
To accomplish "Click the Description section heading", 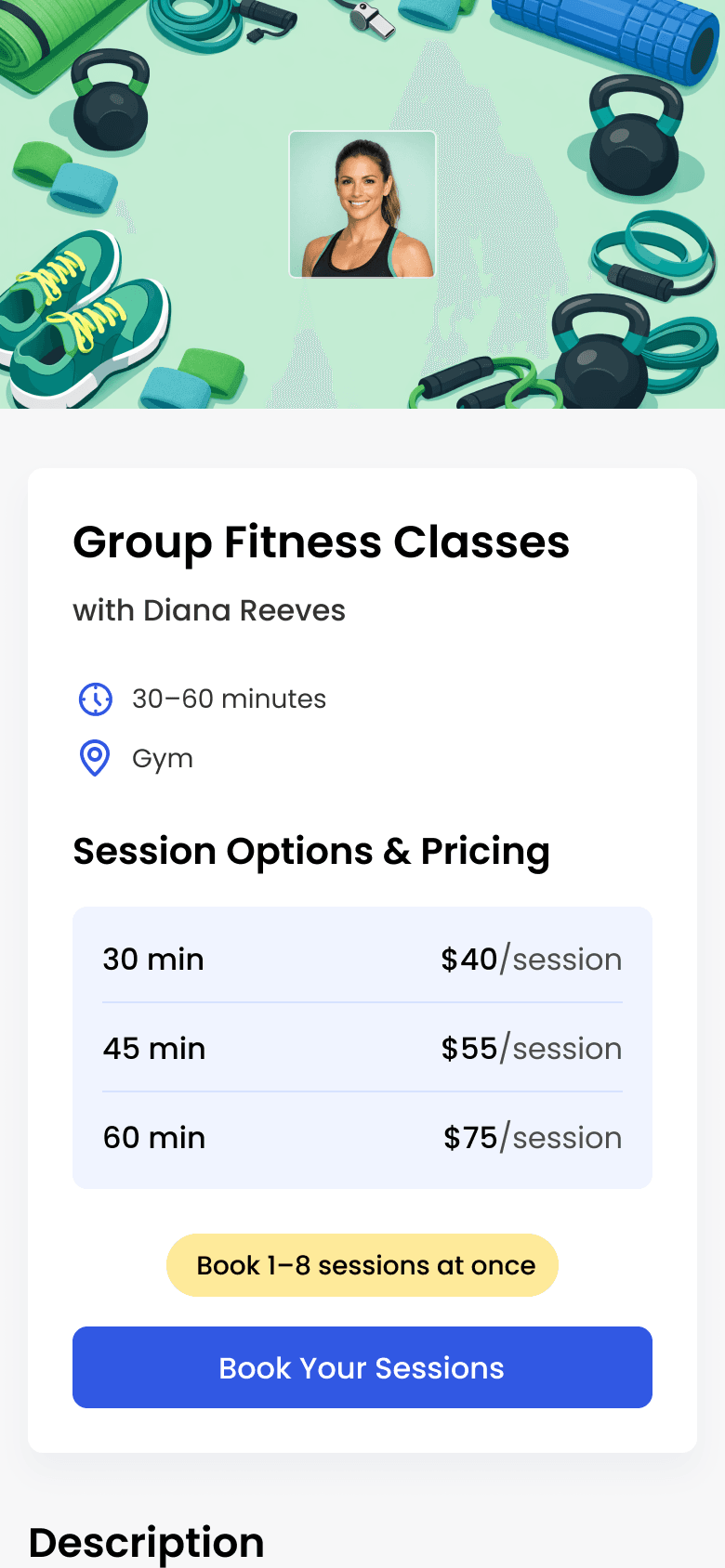I will coord(147,1542).
